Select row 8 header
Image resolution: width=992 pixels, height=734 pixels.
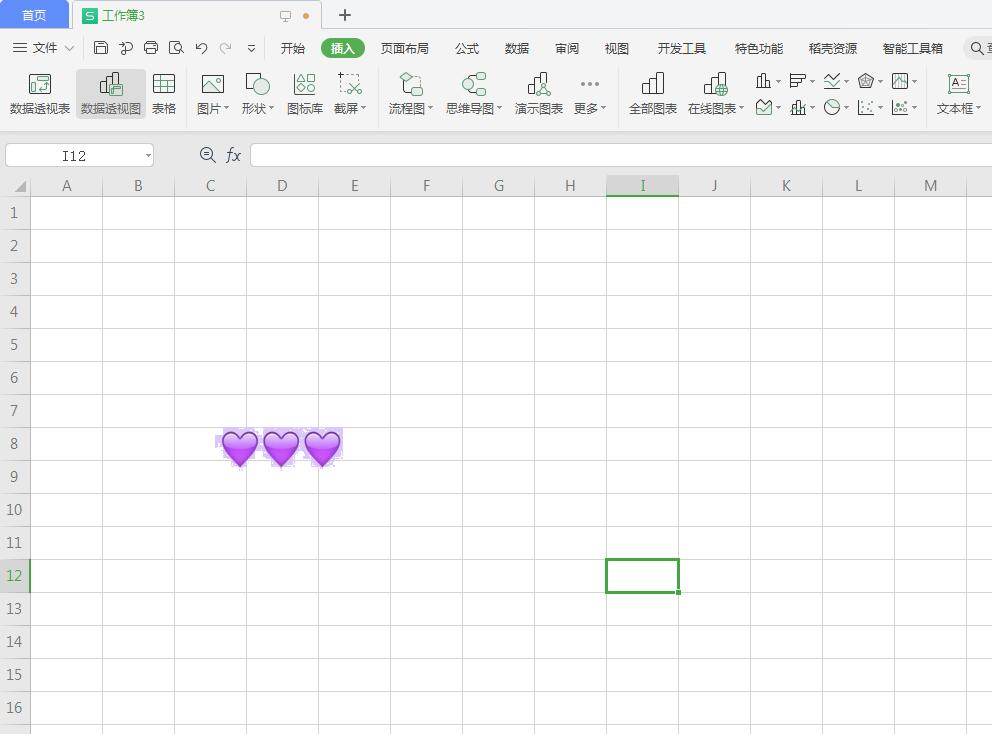pos(15,443)
